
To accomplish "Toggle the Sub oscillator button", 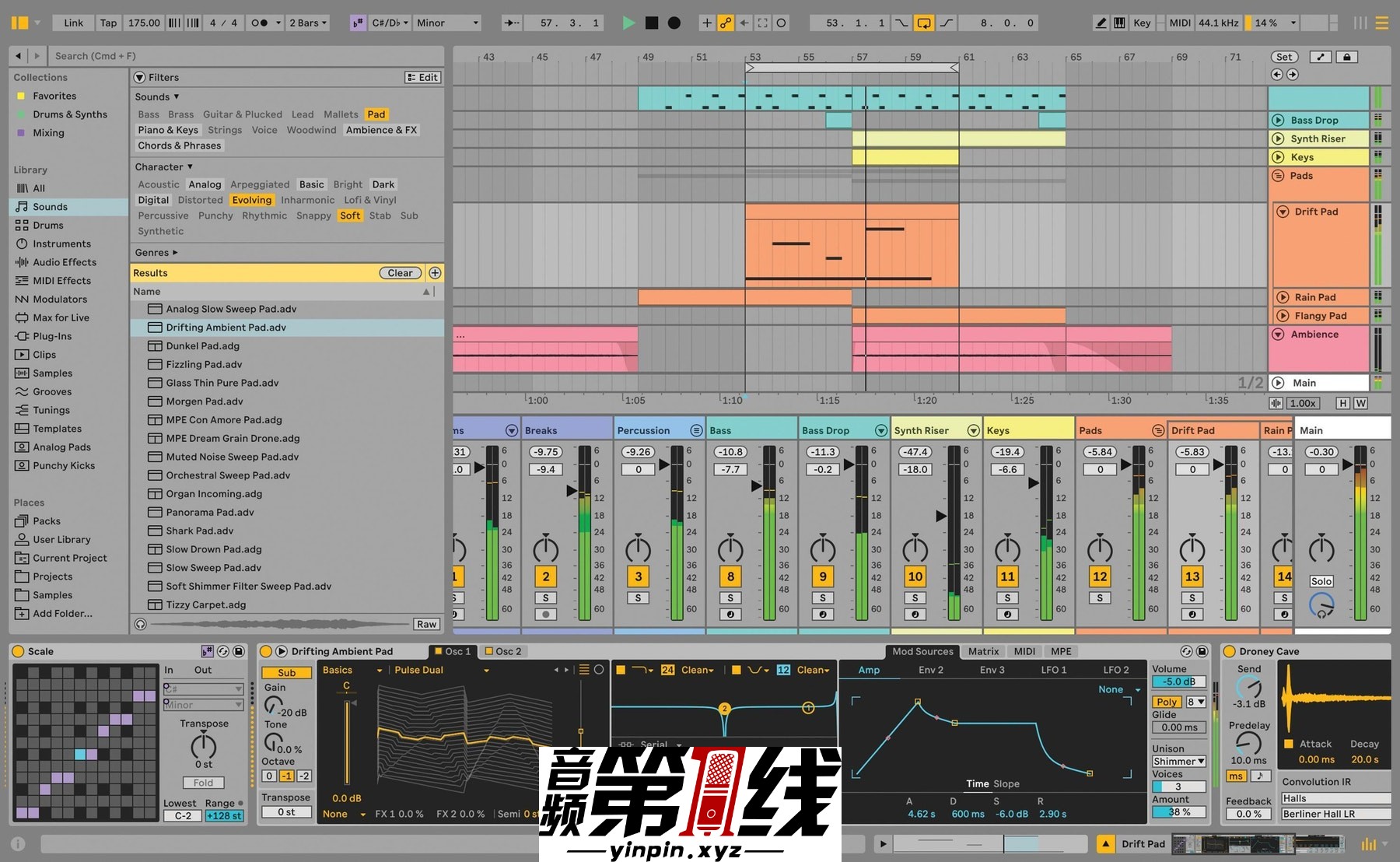I will point(286,672).
